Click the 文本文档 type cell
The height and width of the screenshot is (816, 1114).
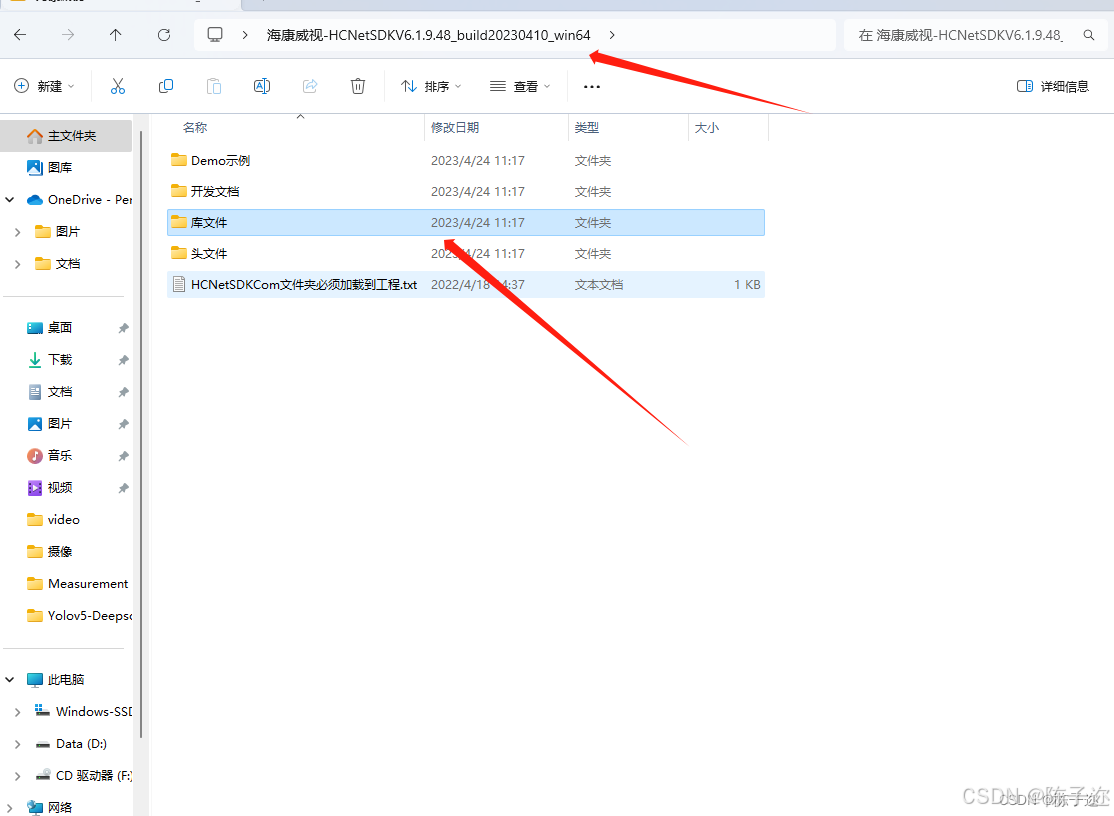pyautogui.click(x=599, y=284)
